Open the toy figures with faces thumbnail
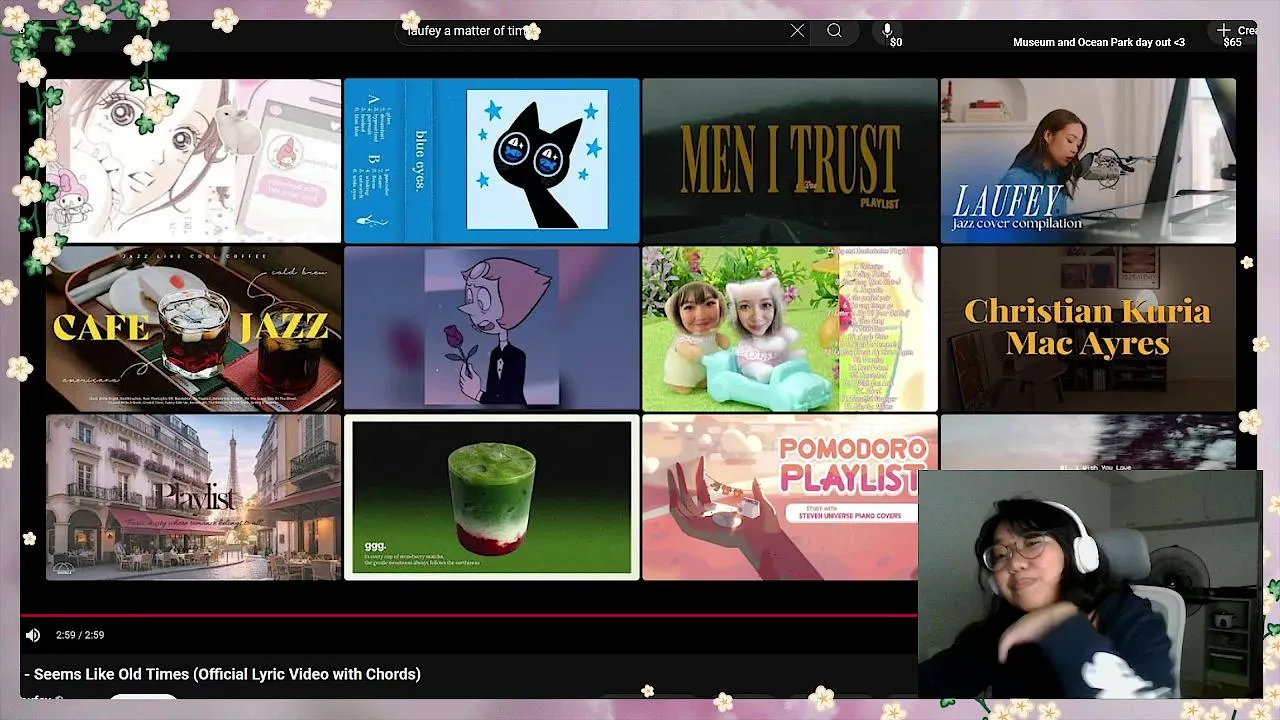The image size is (1280, 720). click(790, 329)
